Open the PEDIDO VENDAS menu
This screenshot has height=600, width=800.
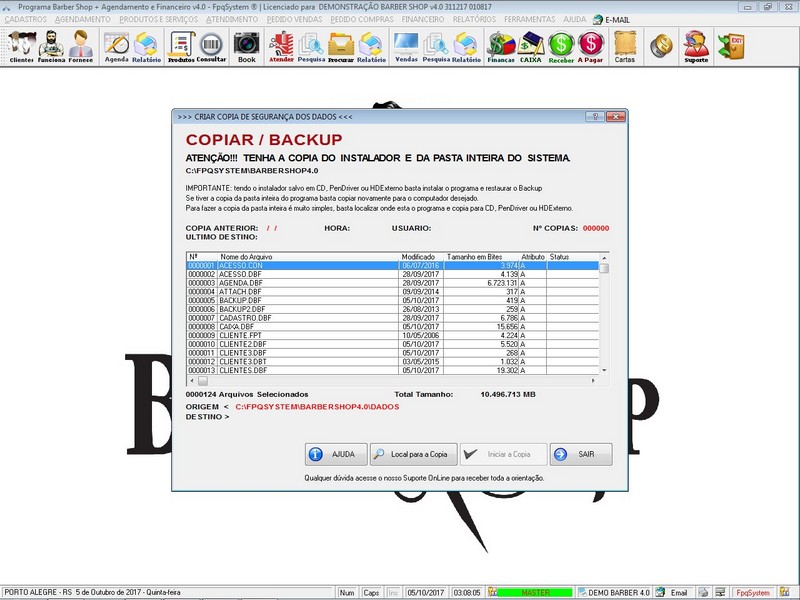pyautogui.click(x=294, y=19)
